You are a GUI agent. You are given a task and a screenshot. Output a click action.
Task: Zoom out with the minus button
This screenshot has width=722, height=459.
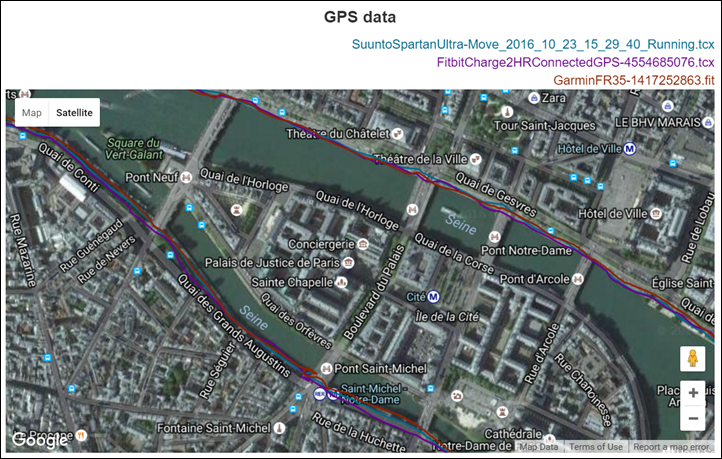tap(693, 418)
